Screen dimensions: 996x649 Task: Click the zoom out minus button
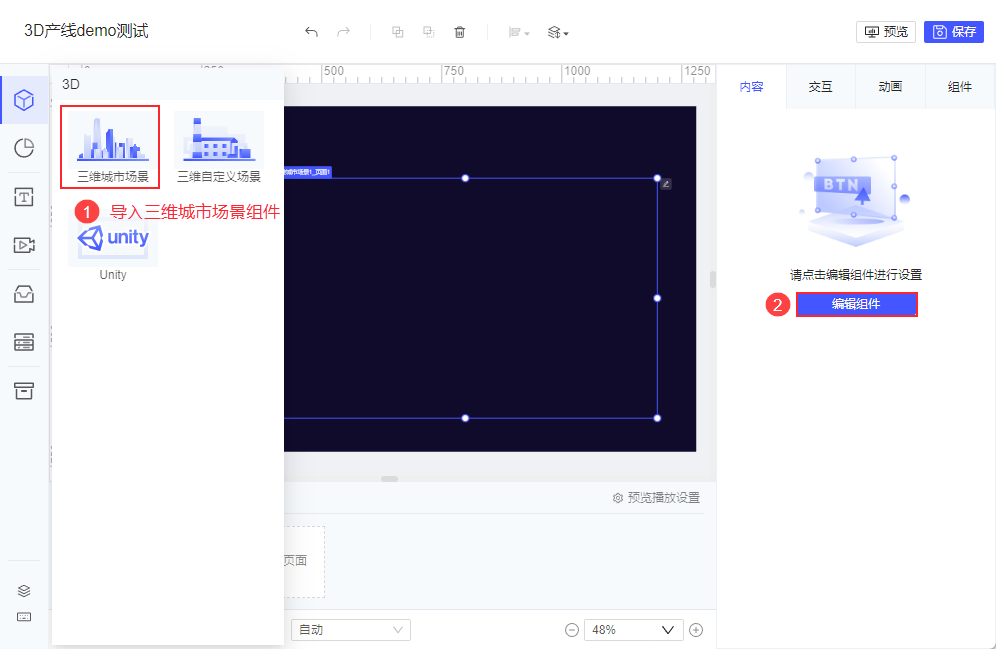click(x=572, y=630)
